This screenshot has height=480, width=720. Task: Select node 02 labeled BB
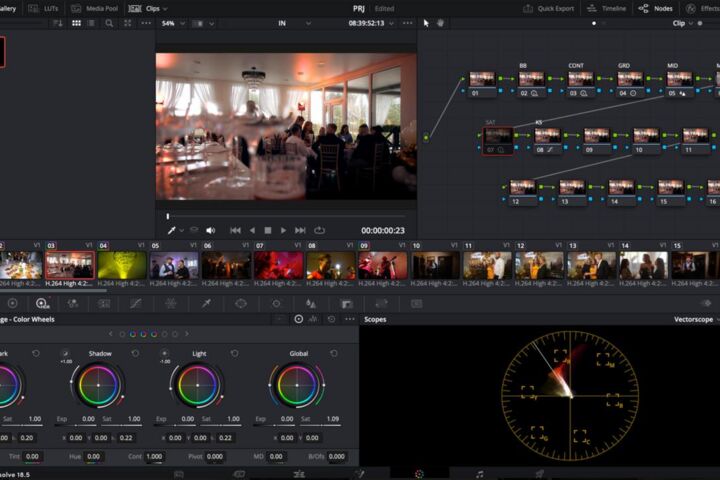pyautogui.click(x=531, y=83)
